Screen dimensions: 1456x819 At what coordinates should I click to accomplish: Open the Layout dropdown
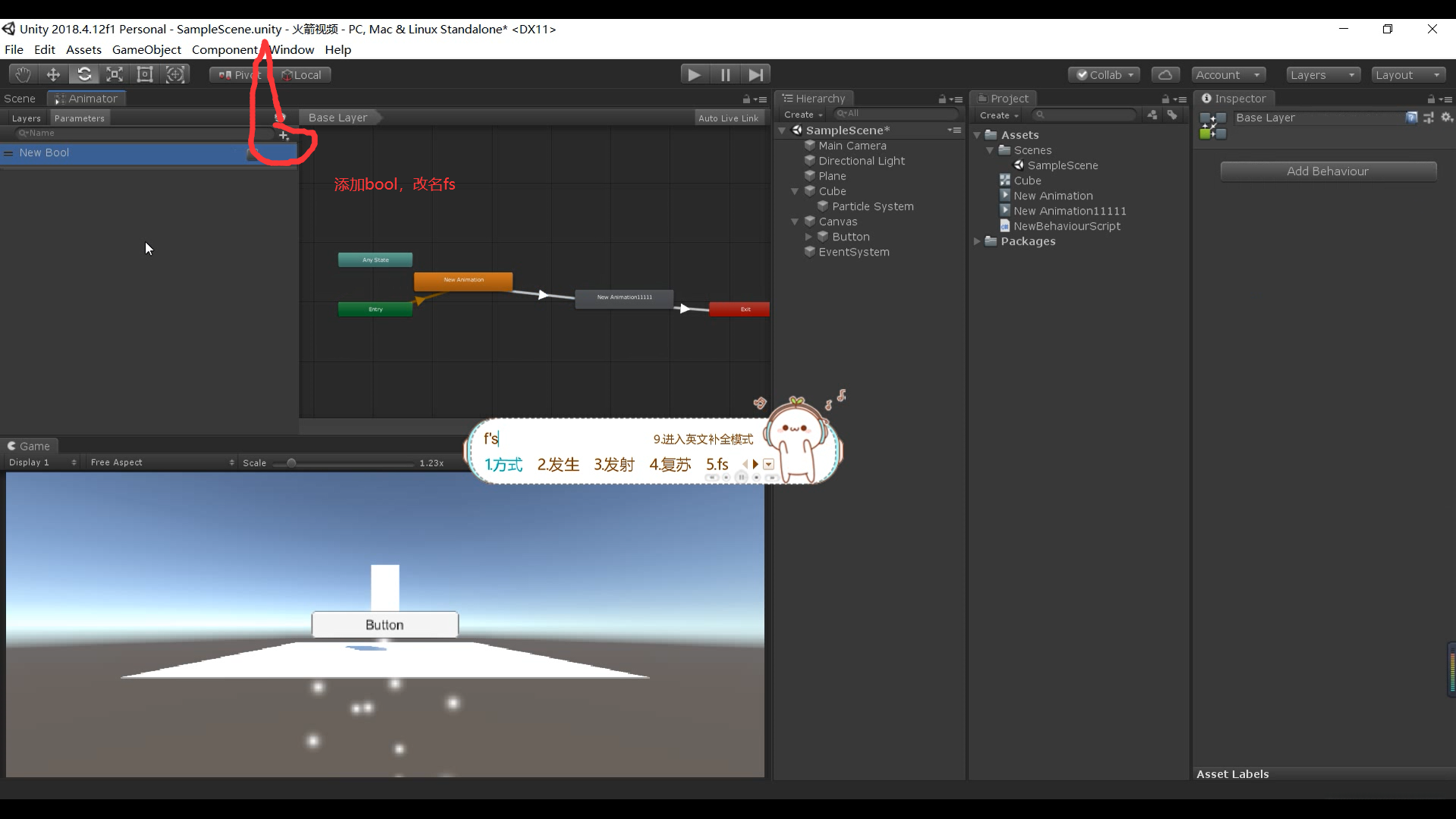tap(1408, 75)
